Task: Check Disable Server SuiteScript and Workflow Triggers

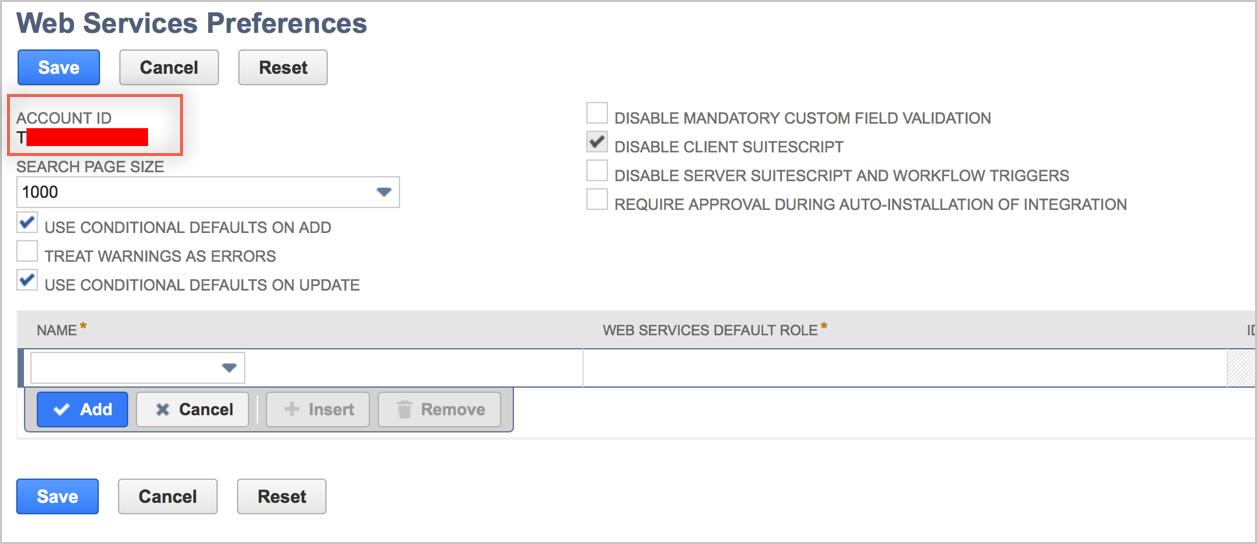Action: [597, 172]
